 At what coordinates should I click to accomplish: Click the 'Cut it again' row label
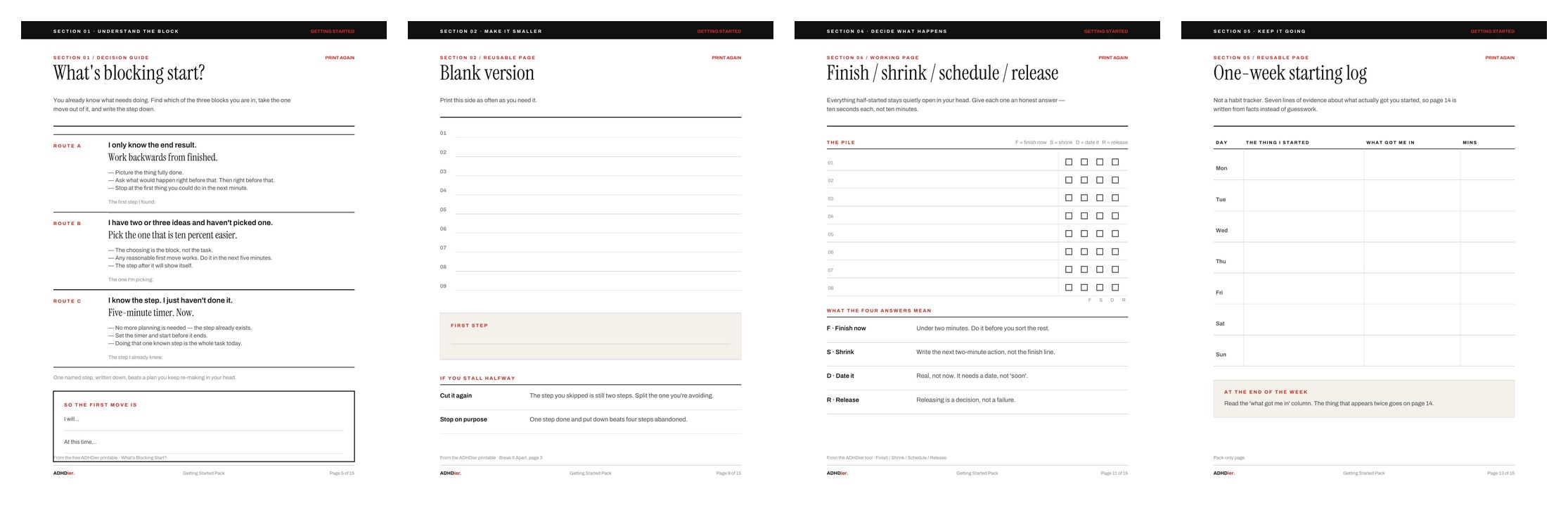pyautogui.click(x=456, y=395)
